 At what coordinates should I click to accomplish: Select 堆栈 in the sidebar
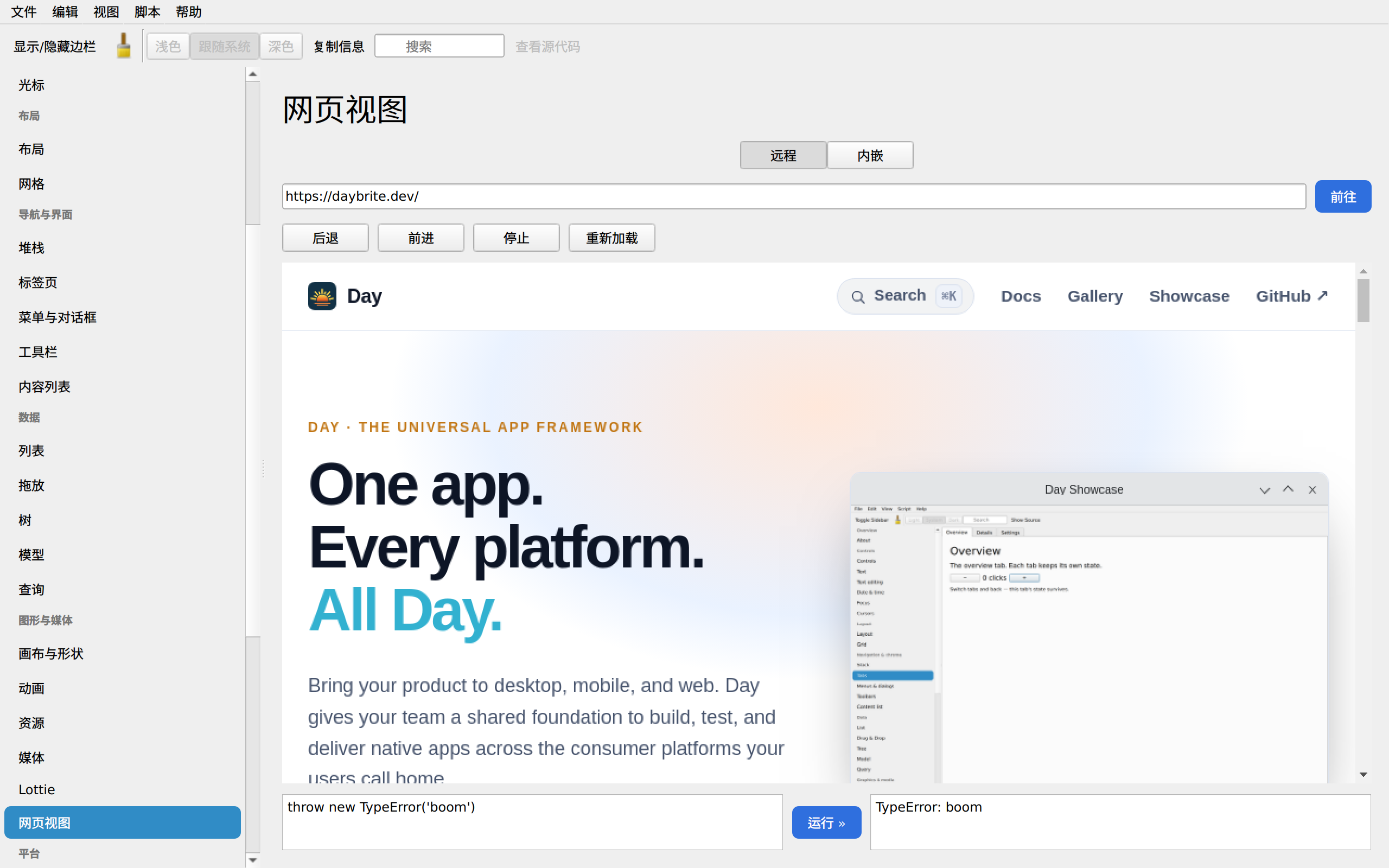click(122, 248)
